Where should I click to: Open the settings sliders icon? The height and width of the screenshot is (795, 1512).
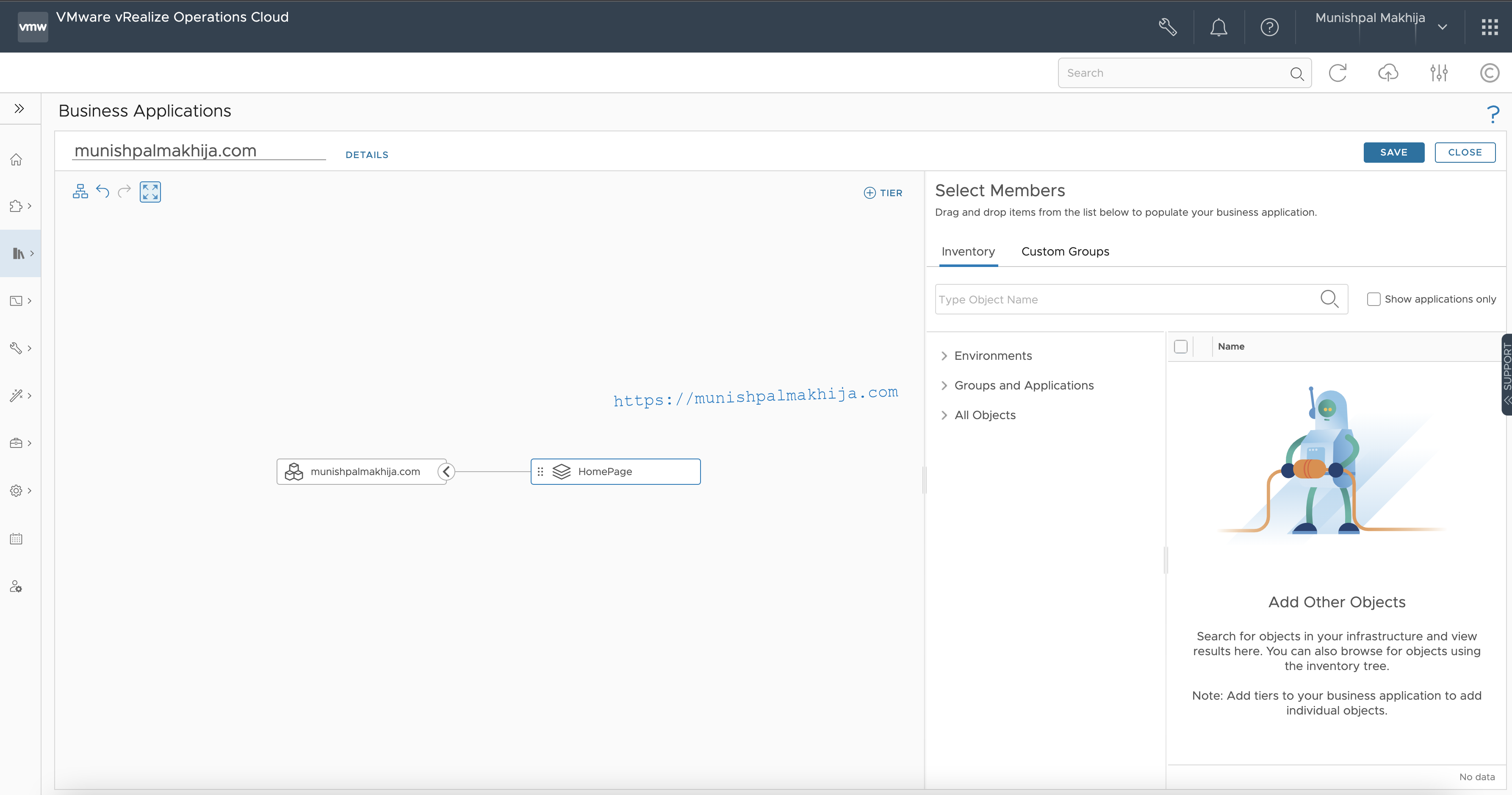pos(1439,73)
